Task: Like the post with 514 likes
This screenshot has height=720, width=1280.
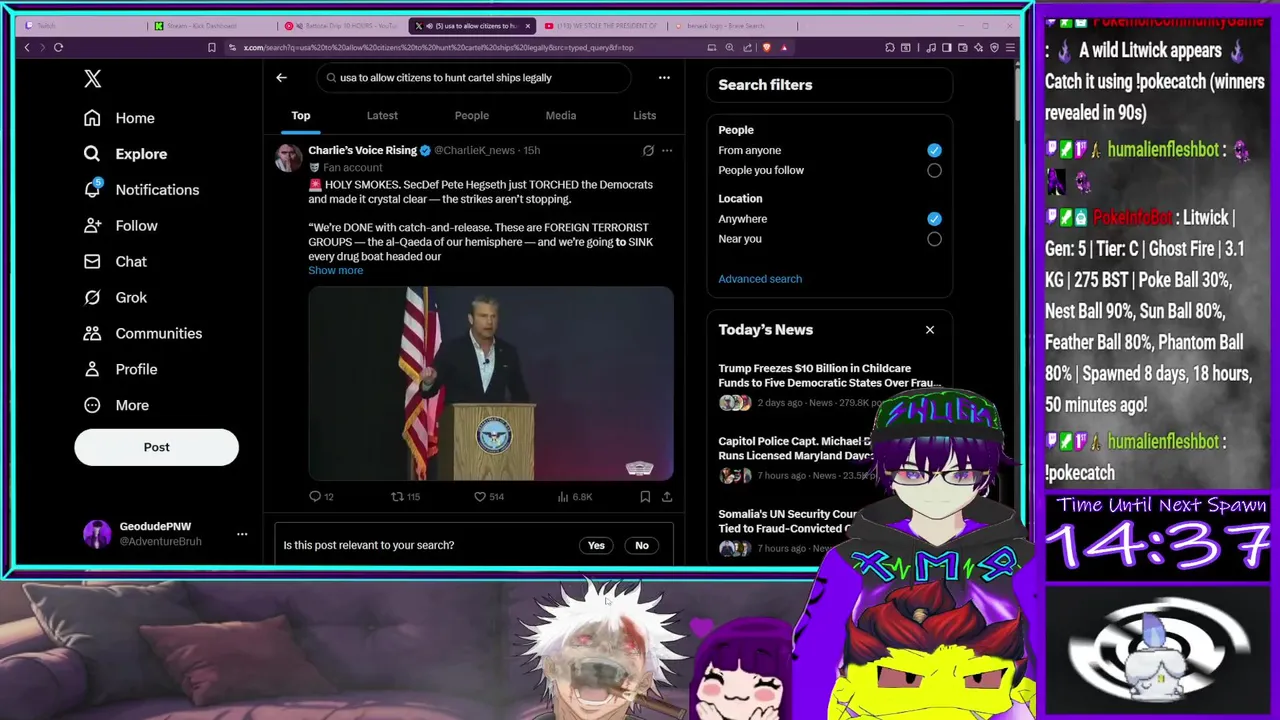Action: (489, 497)
